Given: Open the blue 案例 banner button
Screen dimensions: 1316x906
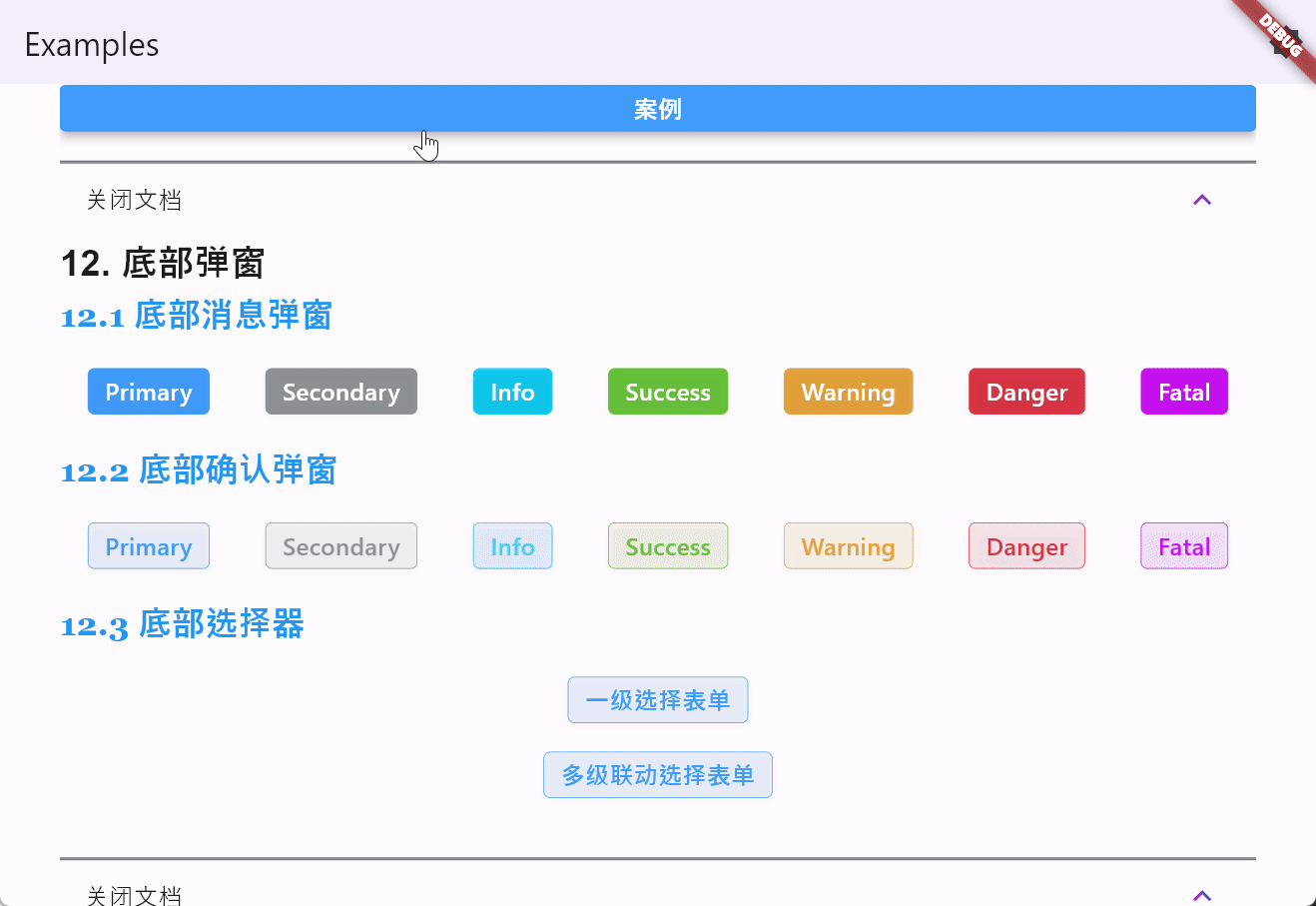Looking at the screenshot, I should tap(657, 108).
